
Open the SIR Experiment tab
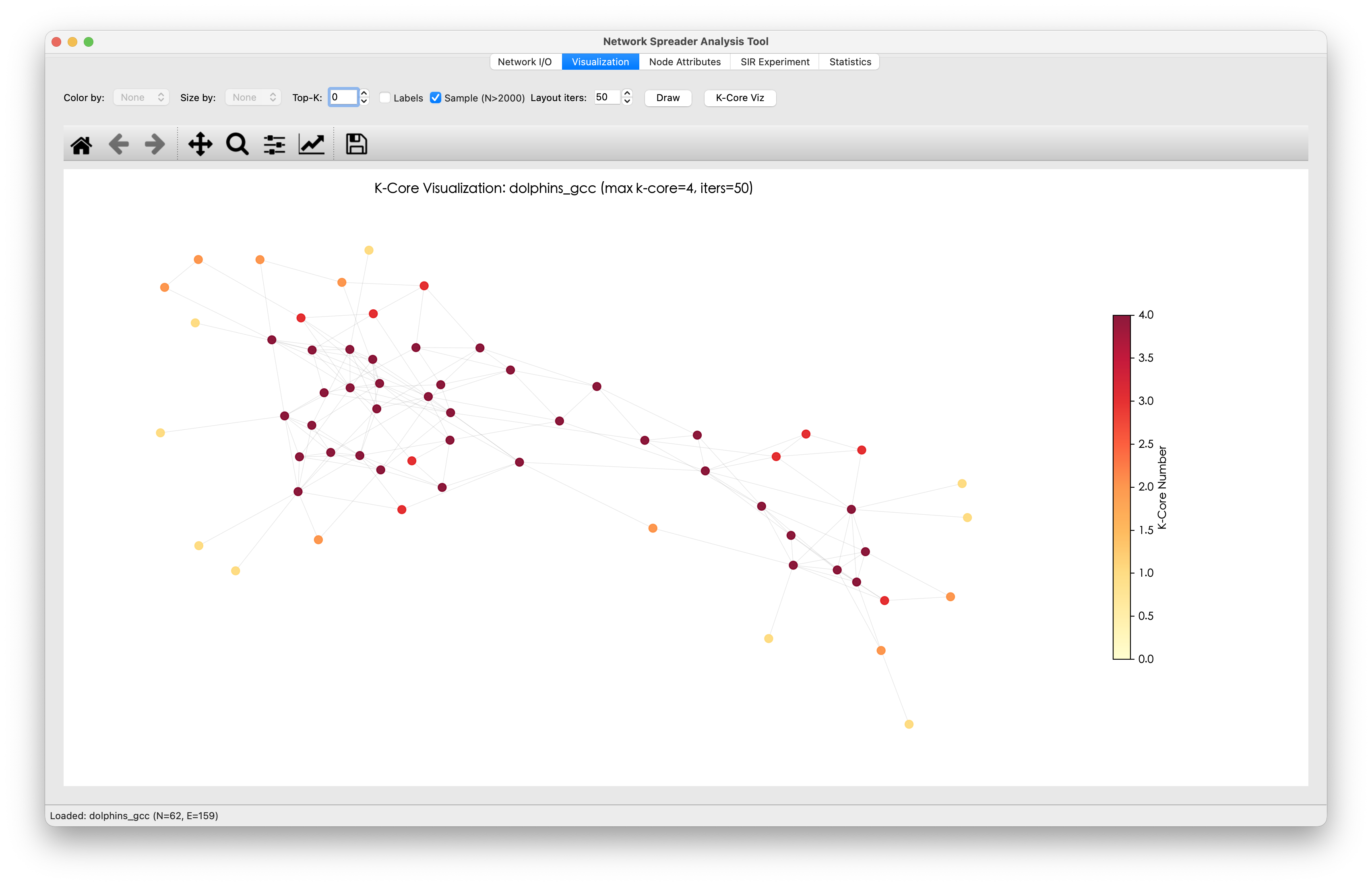(775, 62)
